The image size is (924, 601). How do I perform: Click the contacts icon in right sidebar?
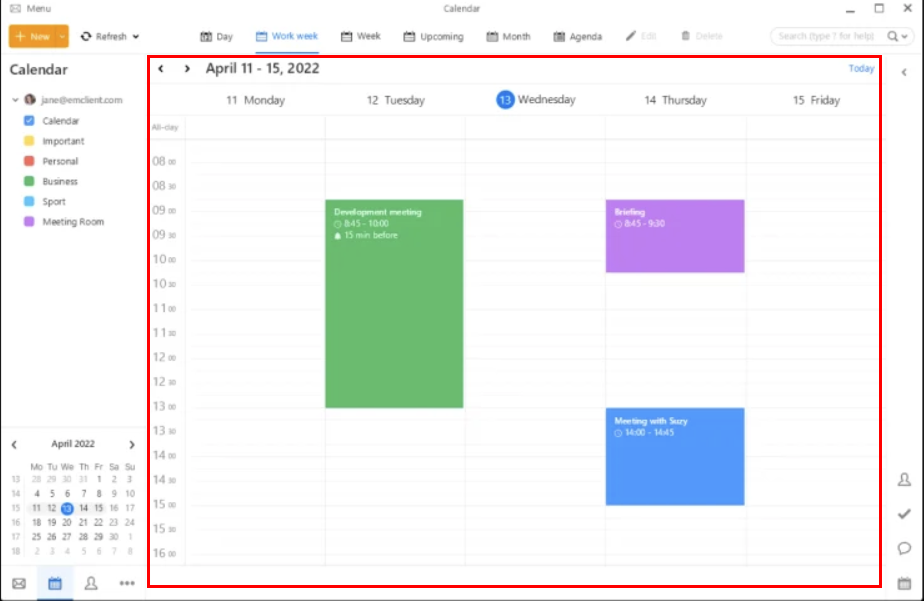(904, 480)
